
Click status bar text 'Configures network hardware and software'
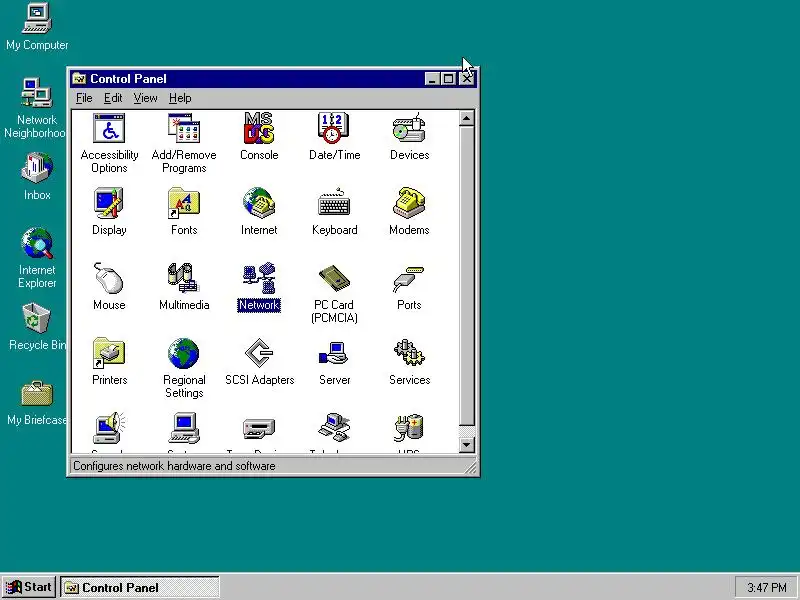(174, 466)
